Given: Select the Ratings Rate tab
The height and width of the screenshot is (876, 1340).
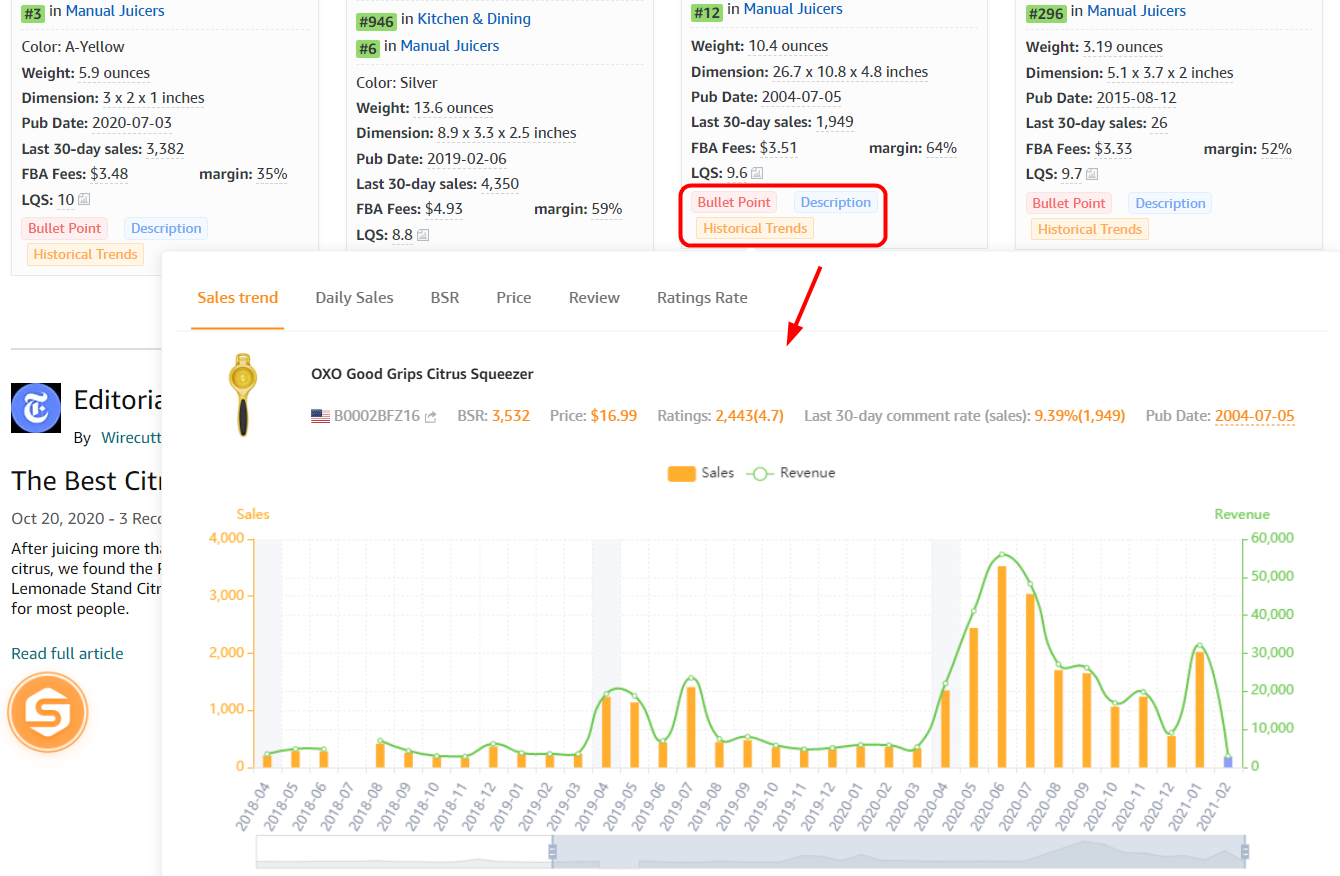Looking at the screenshot, I should (702, 298).
